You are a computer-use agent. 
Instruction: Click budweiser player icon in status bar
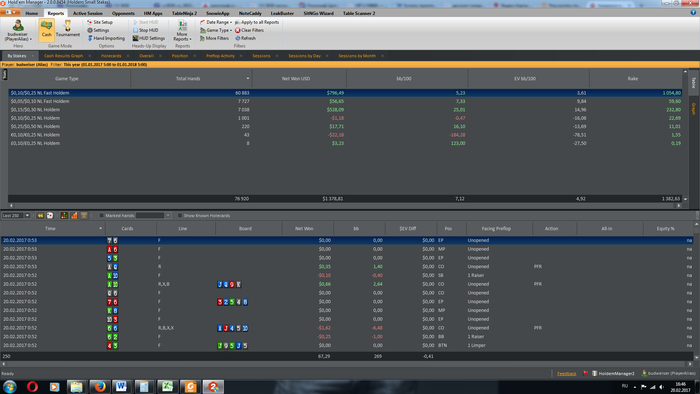(644, 373)
